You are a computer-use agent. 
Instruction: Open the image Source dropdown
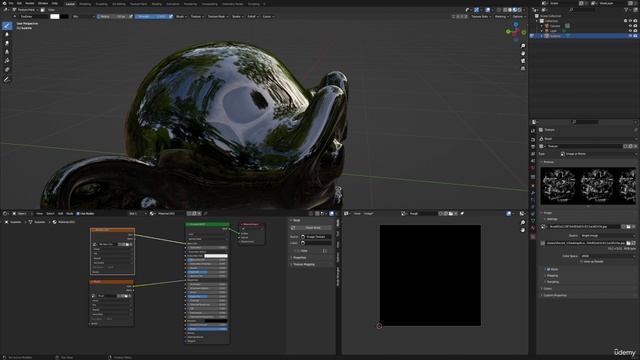(x=607, y=236)
